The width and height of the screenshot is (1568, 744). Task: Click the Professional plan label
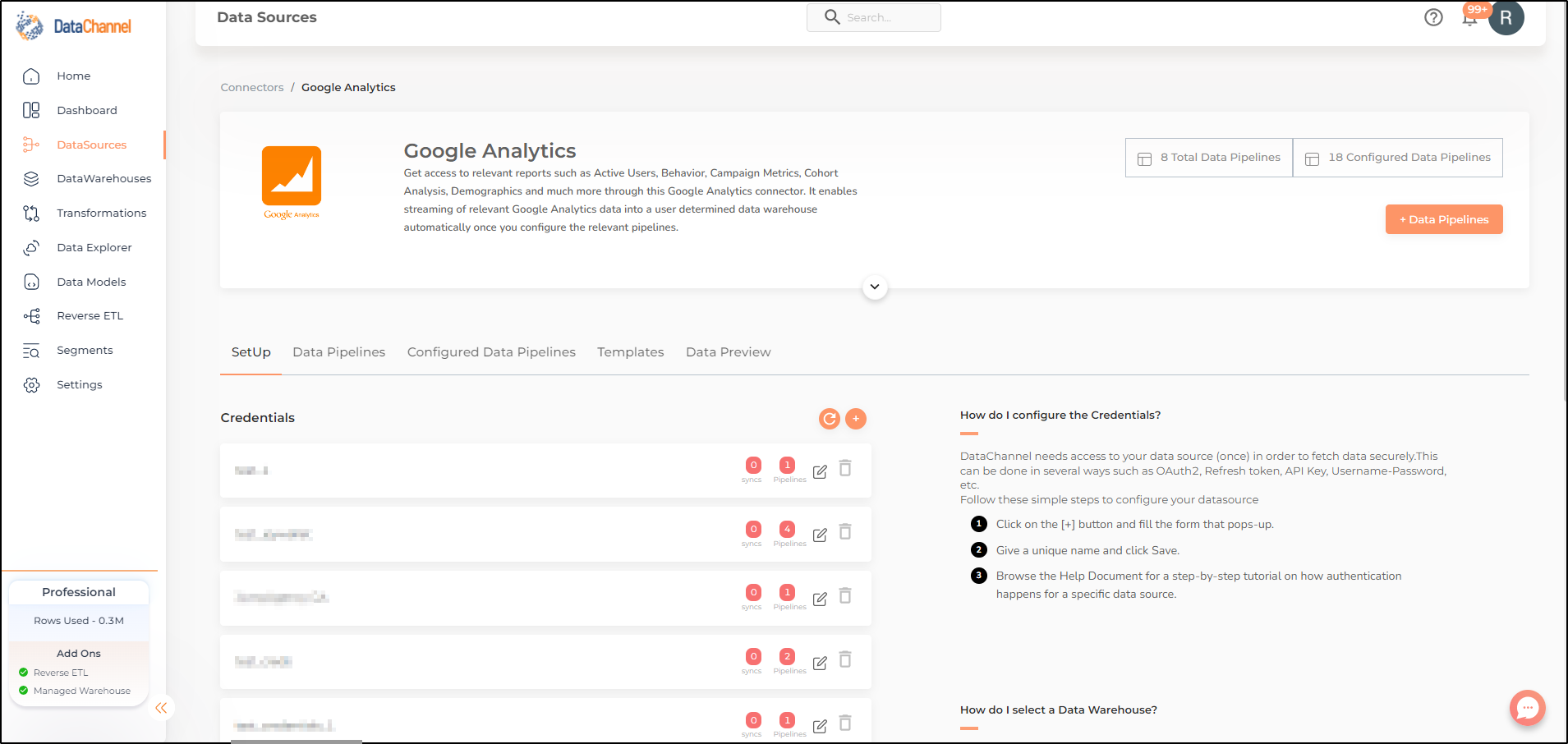79,592
